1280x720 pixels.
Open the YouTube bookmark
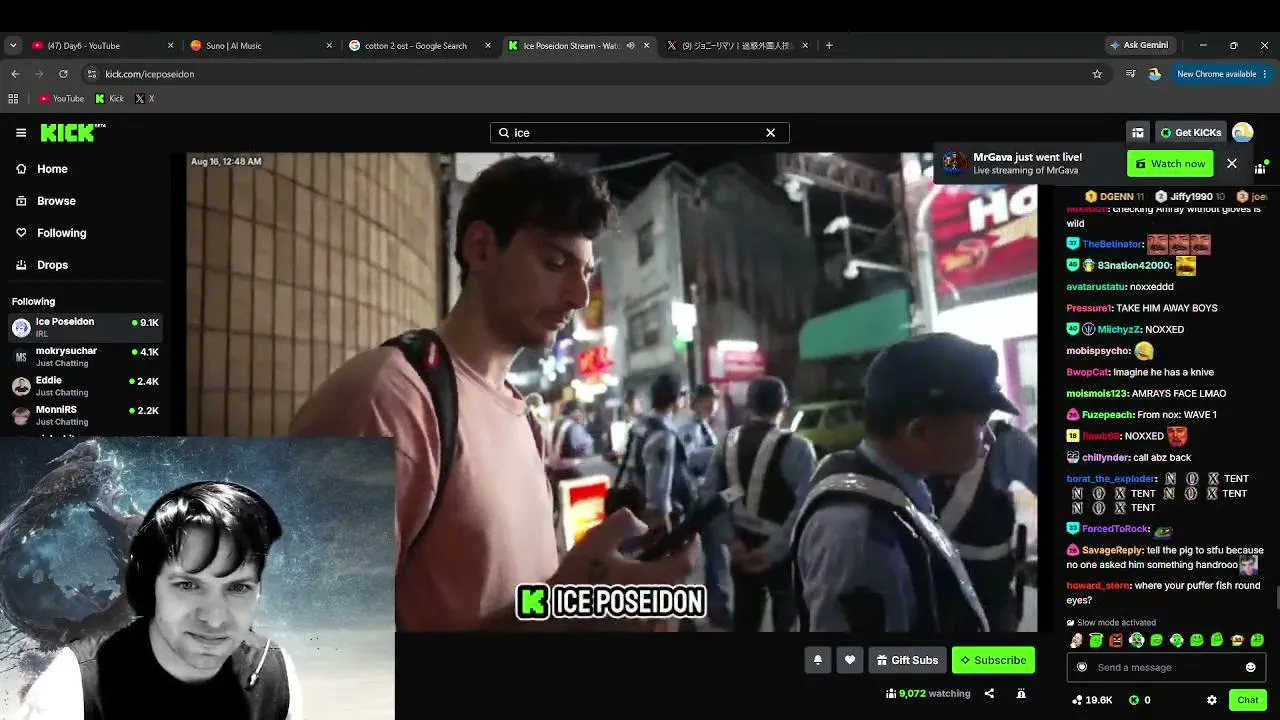pos(61,98)
